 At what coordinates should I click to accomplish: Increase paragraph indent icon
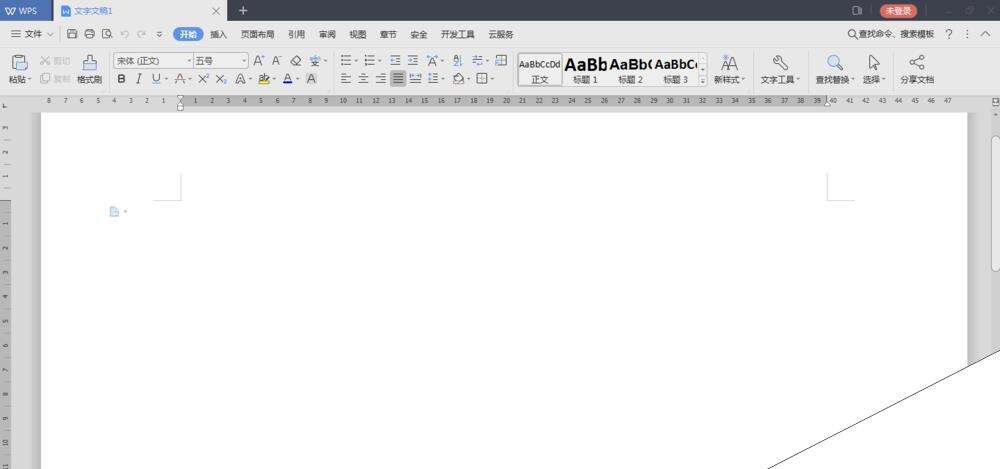point(413,61)
